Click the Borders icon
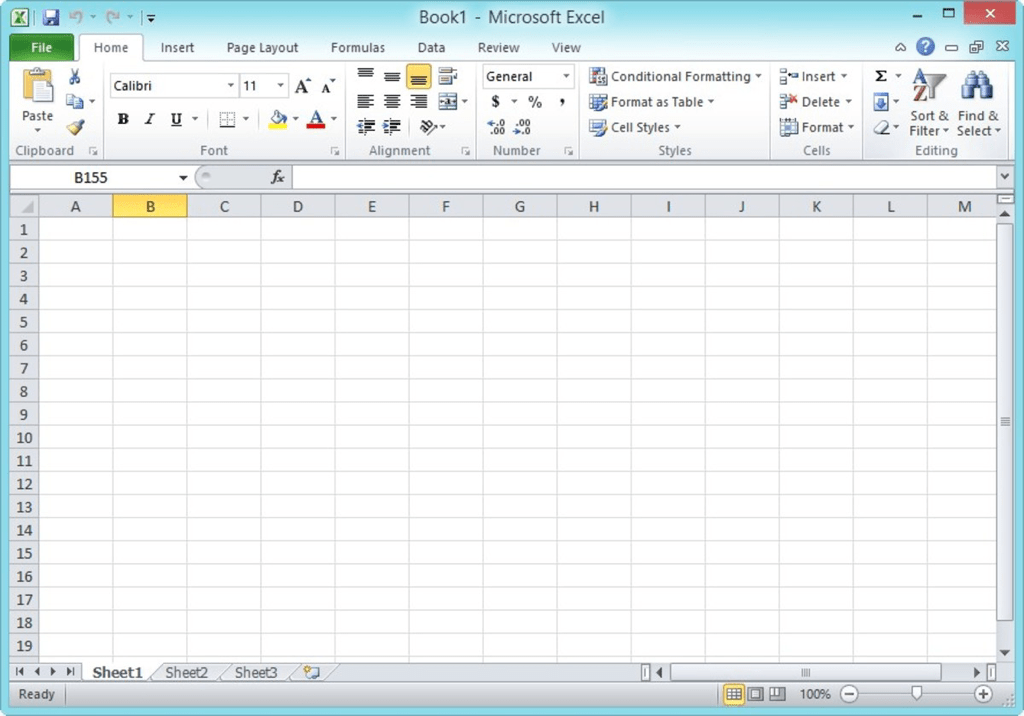Viewport: 1024px width, 716px height. coord(227,119)
